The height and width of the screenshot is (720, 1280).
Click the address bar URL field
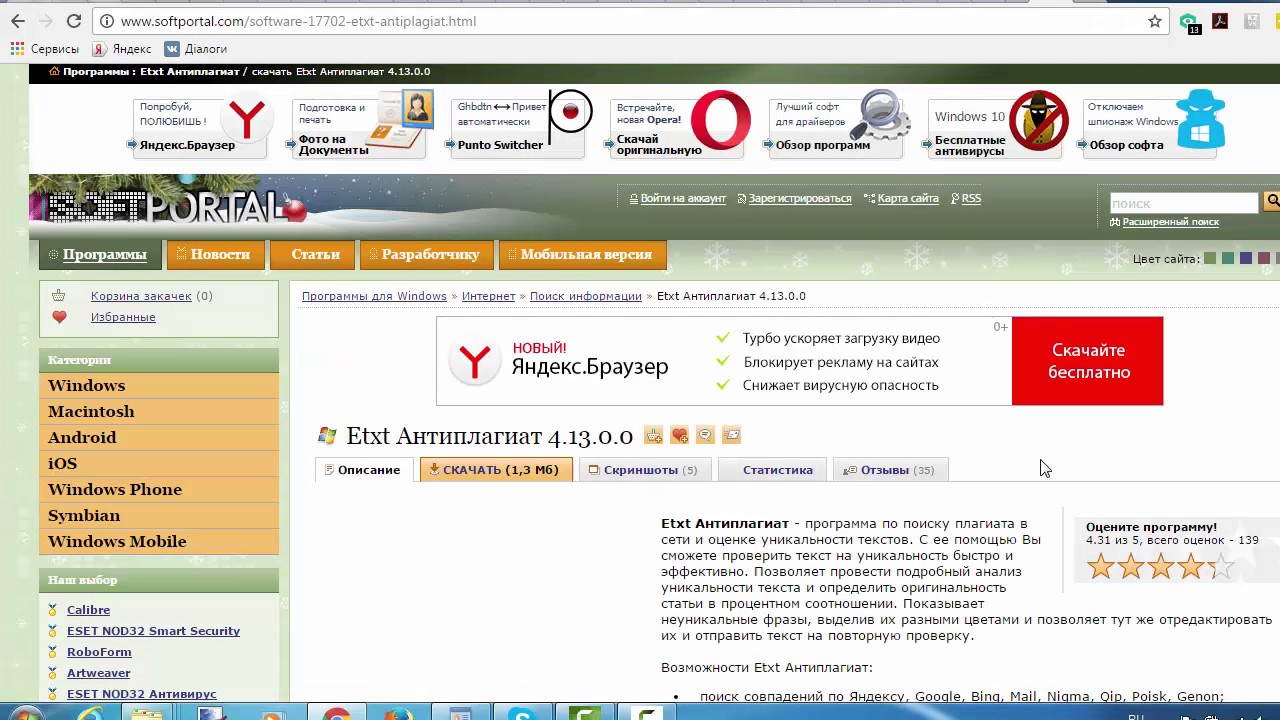[x=630, y=21]
